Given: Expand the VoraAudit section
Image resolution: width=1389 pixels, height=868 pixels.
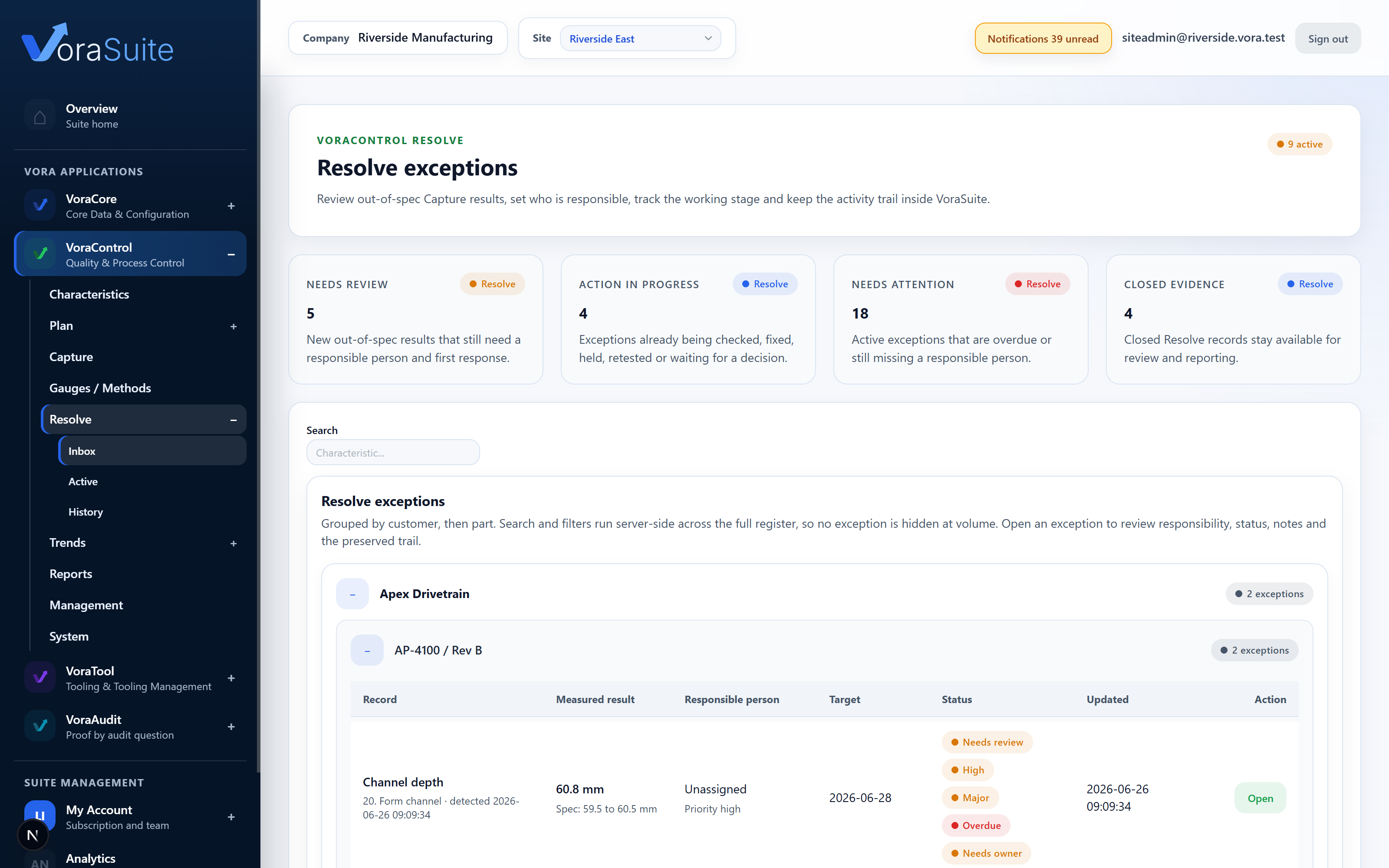Looking at the screenshot, I should click(x=231, y=727).
